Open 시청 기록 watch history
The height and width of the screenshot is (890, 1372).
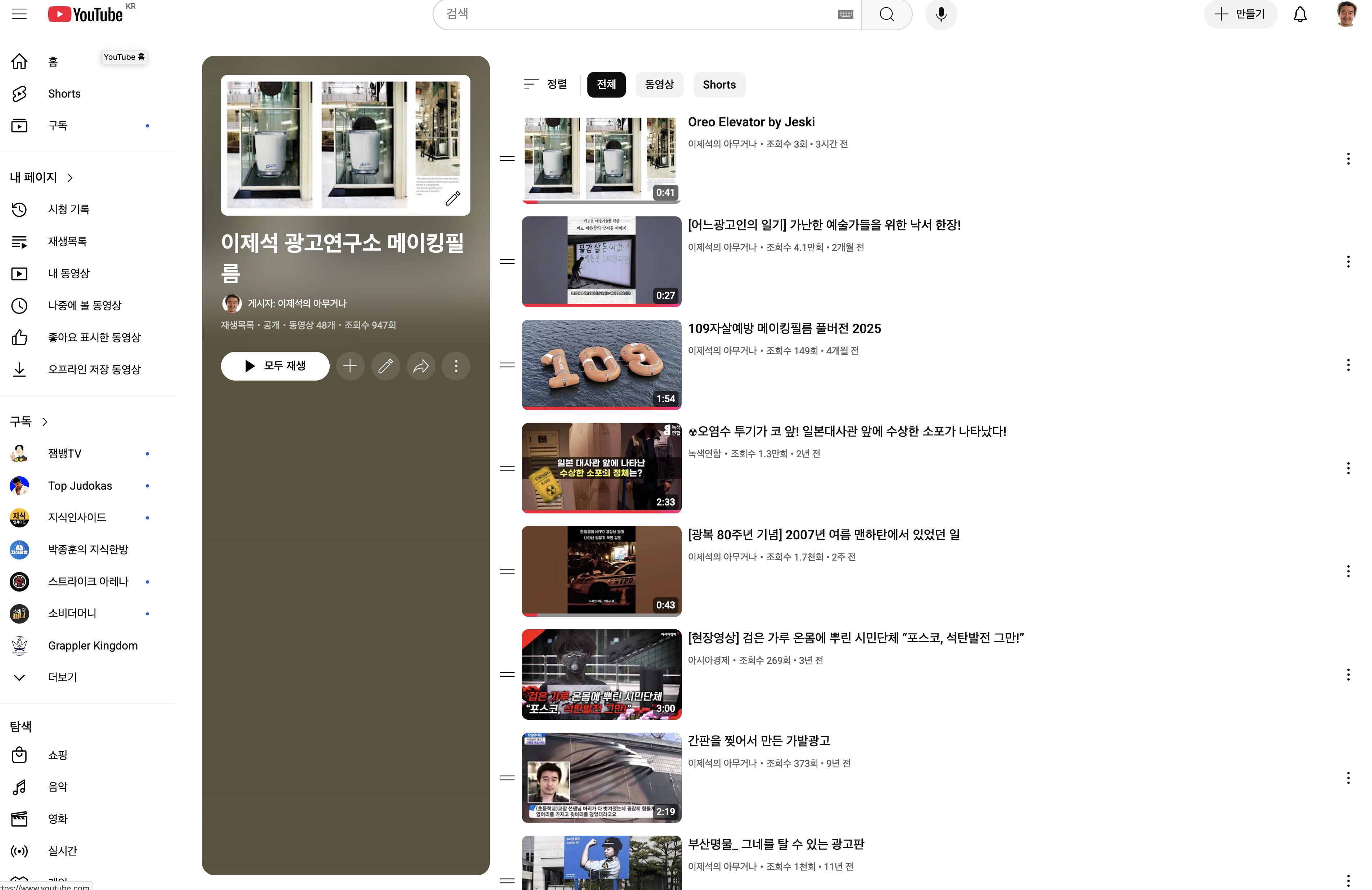[86, 210]
